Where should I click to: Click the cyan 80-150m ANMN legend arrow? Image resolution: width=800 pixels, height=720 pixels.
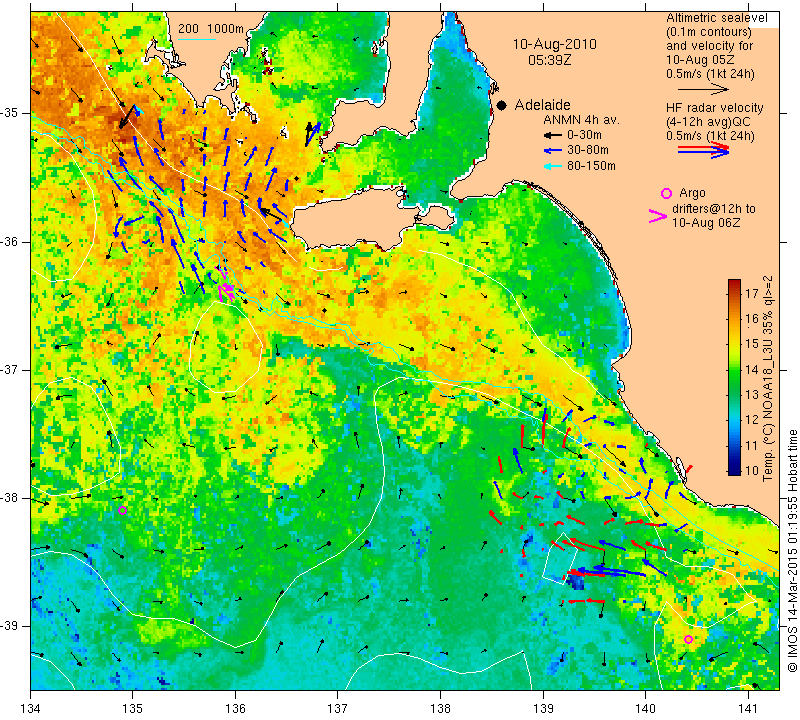point(553,166)
